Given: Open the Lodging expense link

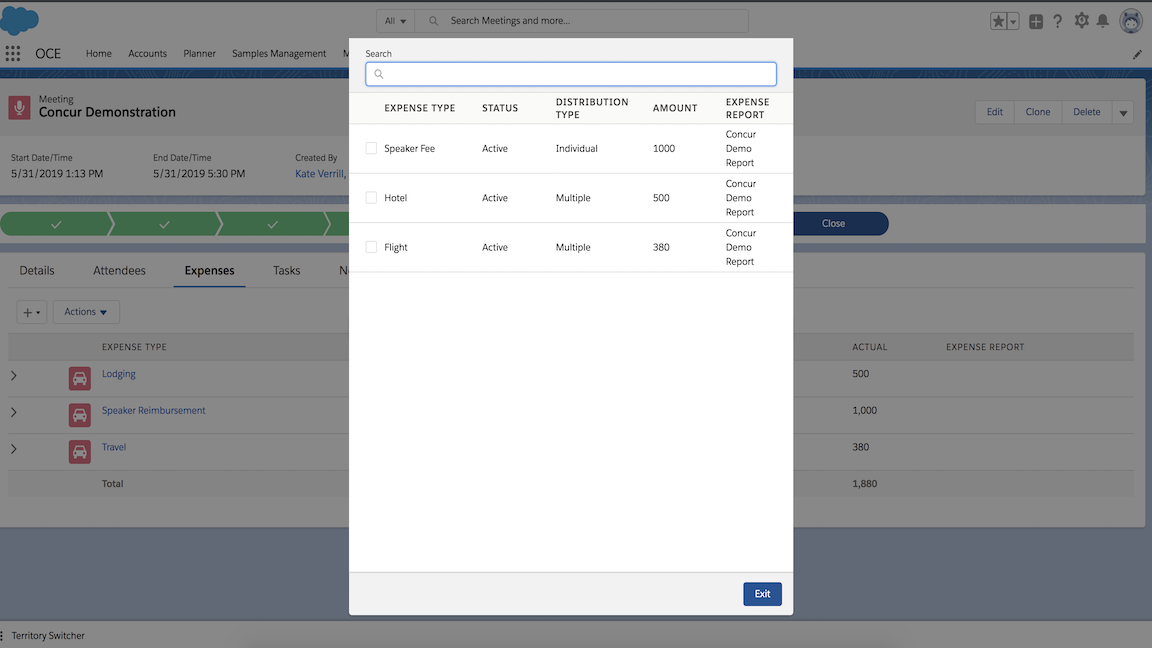Looking at the screenshot, I should coord(118,374).
